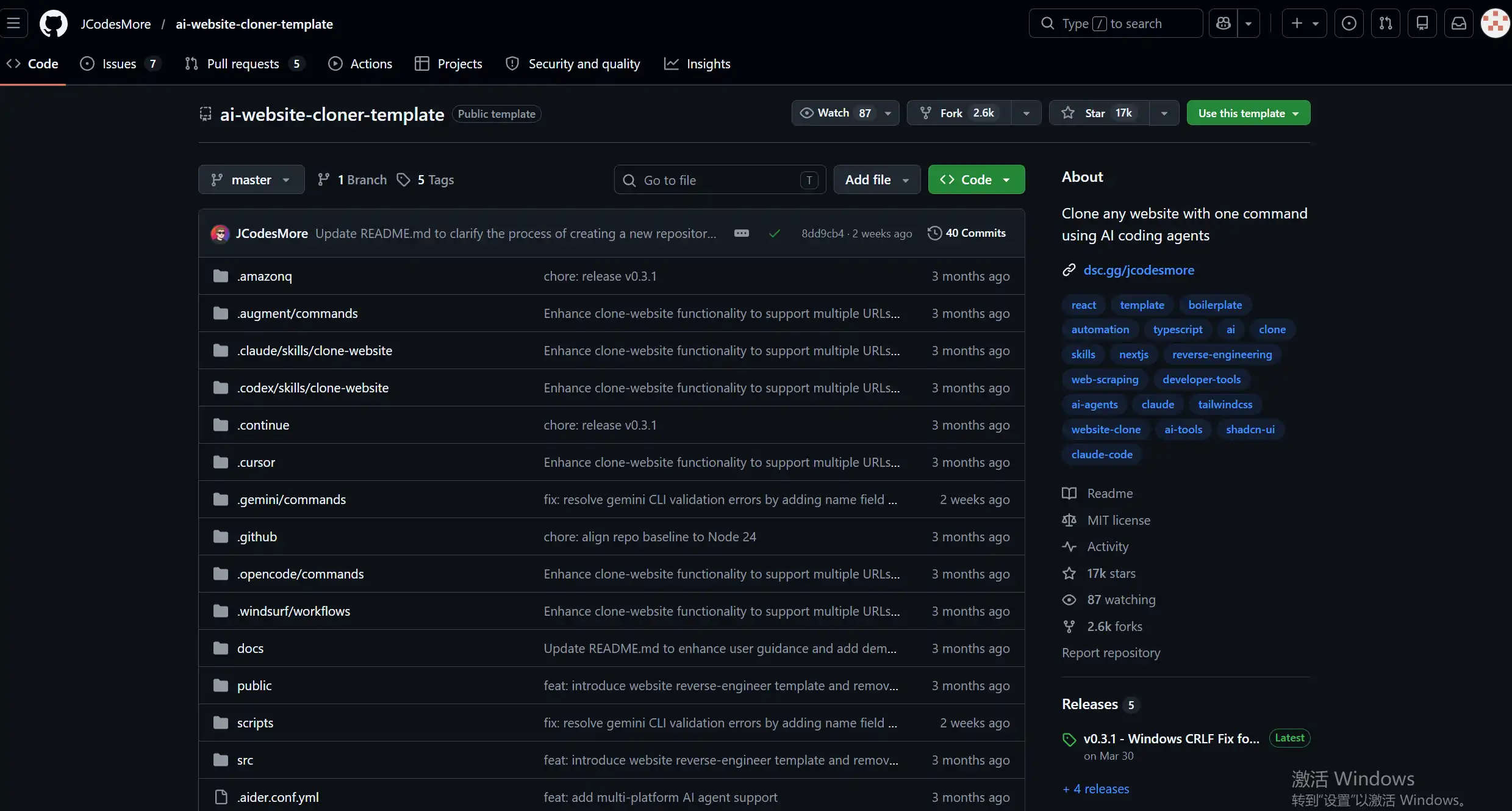Viewport: 1512px width, 811px height.
Task: Star the ai-website-cloner-template repository
Action: [x=1099, y=113]
